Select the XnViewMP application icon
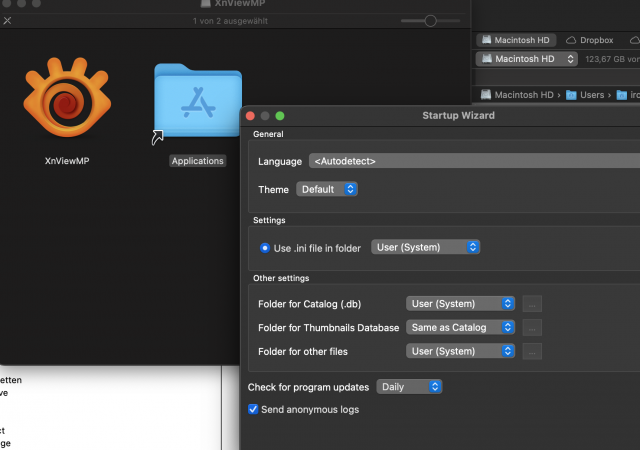 click(x=67, y=98)
